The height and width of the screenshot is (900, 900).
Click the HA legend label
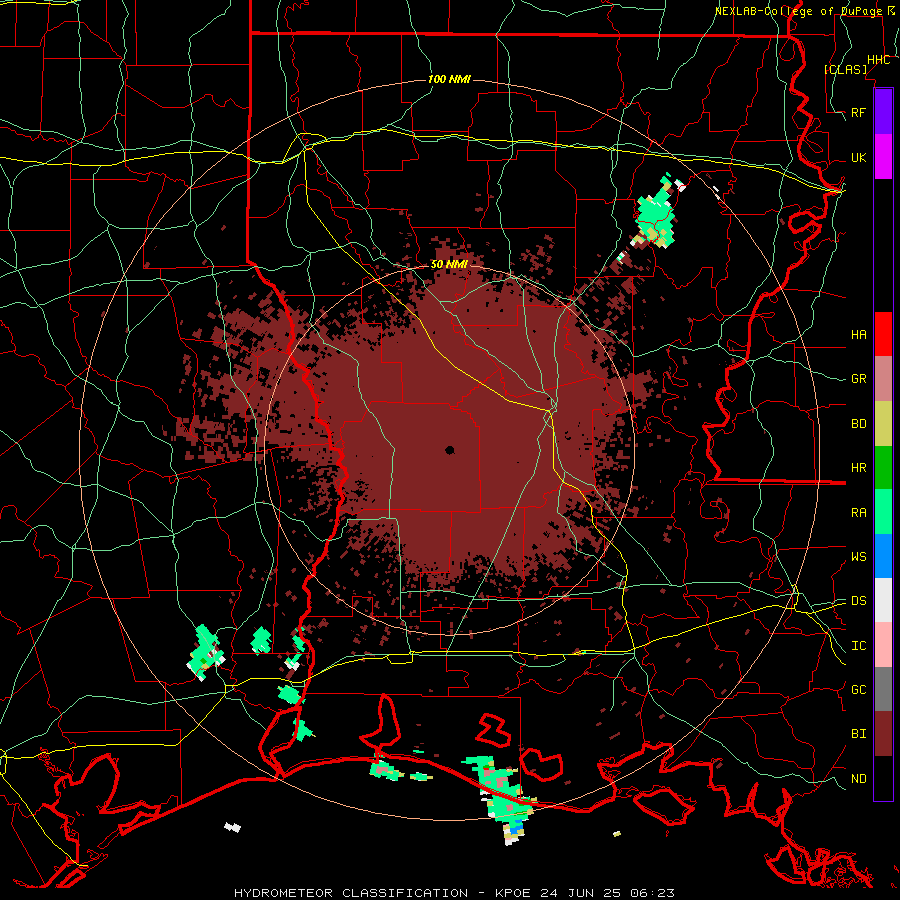click(x=858, y=335)
